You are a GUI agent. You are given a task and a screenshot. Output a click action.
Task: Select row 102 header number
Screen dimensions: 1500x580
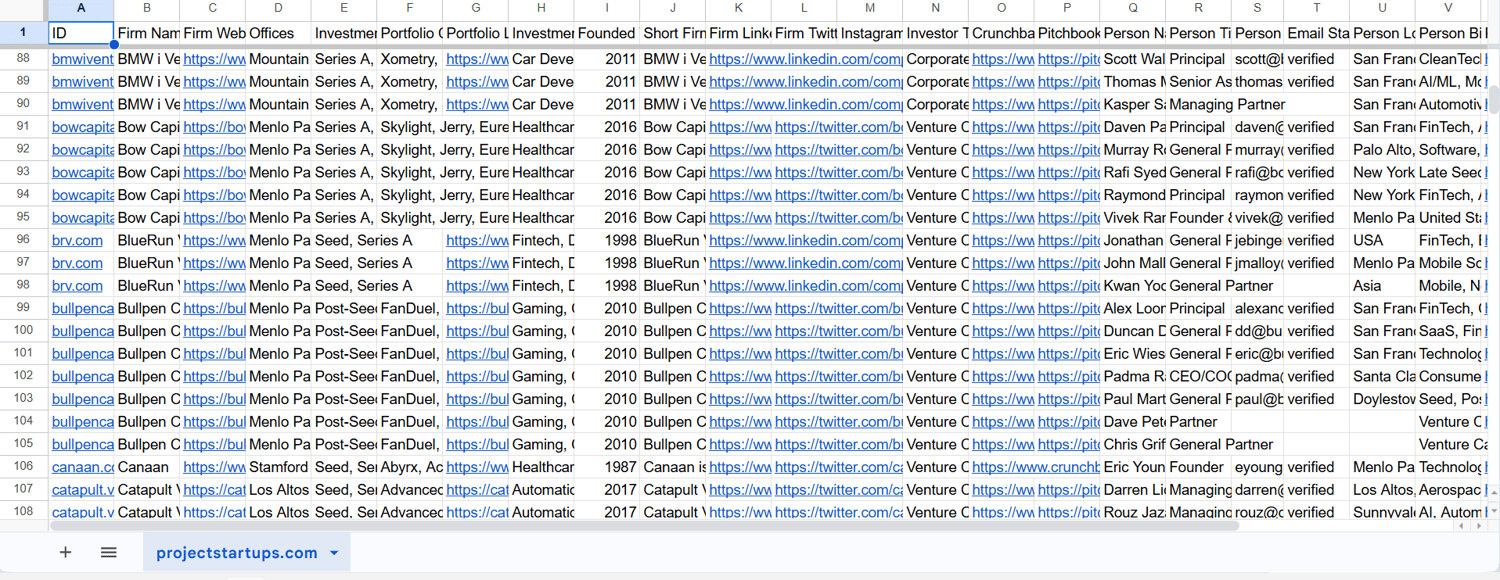point(24,376)
